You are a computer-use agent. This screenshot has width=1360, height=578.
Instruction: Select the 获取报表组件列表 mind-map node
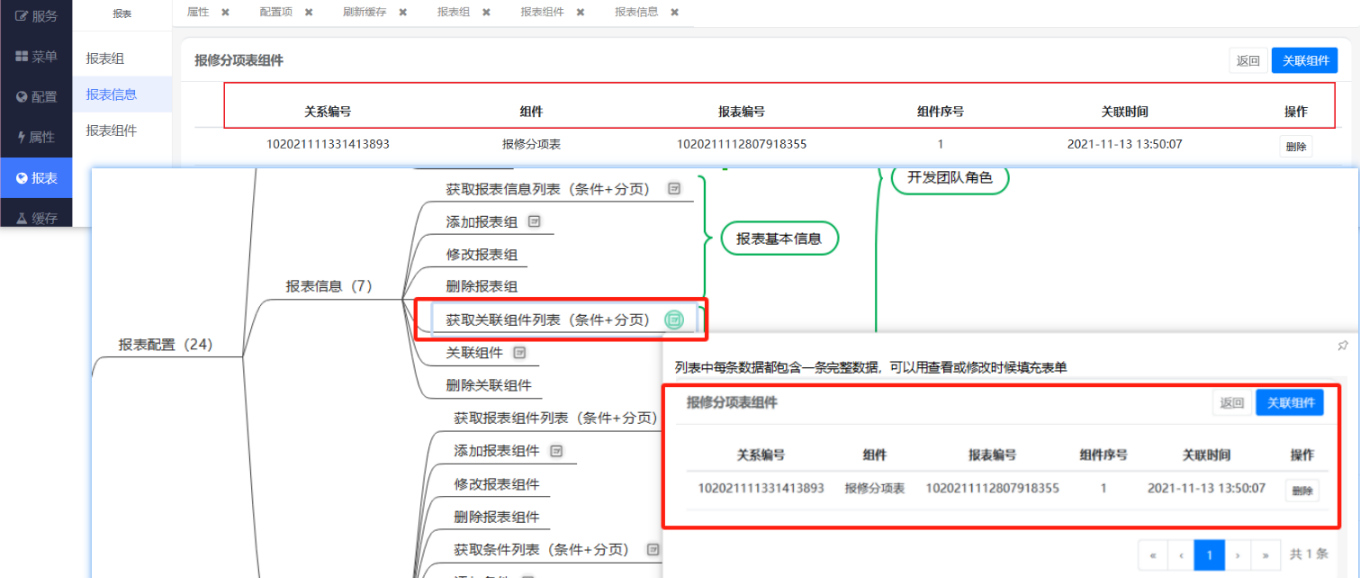pyautogui.click(x=556, y=418)
